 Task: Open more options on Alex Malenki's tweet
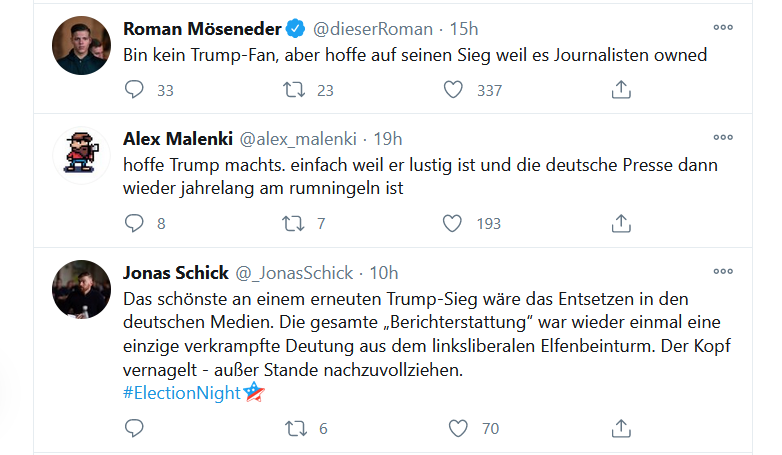point(722,137)
